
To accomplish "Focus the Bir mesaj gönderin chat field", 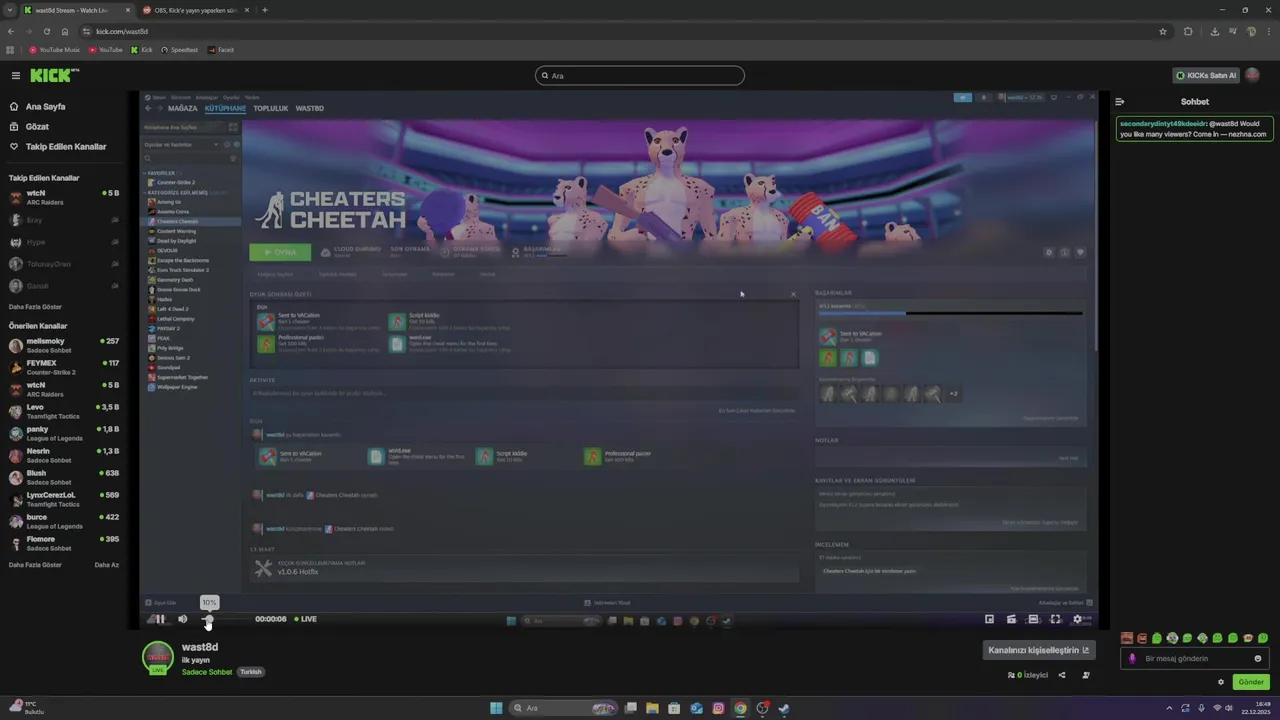I will coord(1196,658).
